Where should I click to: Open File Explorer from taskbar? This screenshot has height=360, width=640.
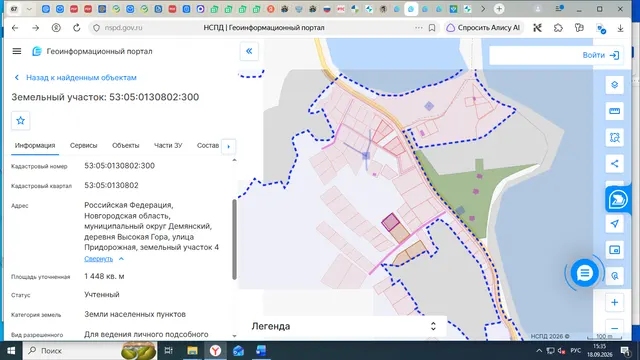point(192,351)
